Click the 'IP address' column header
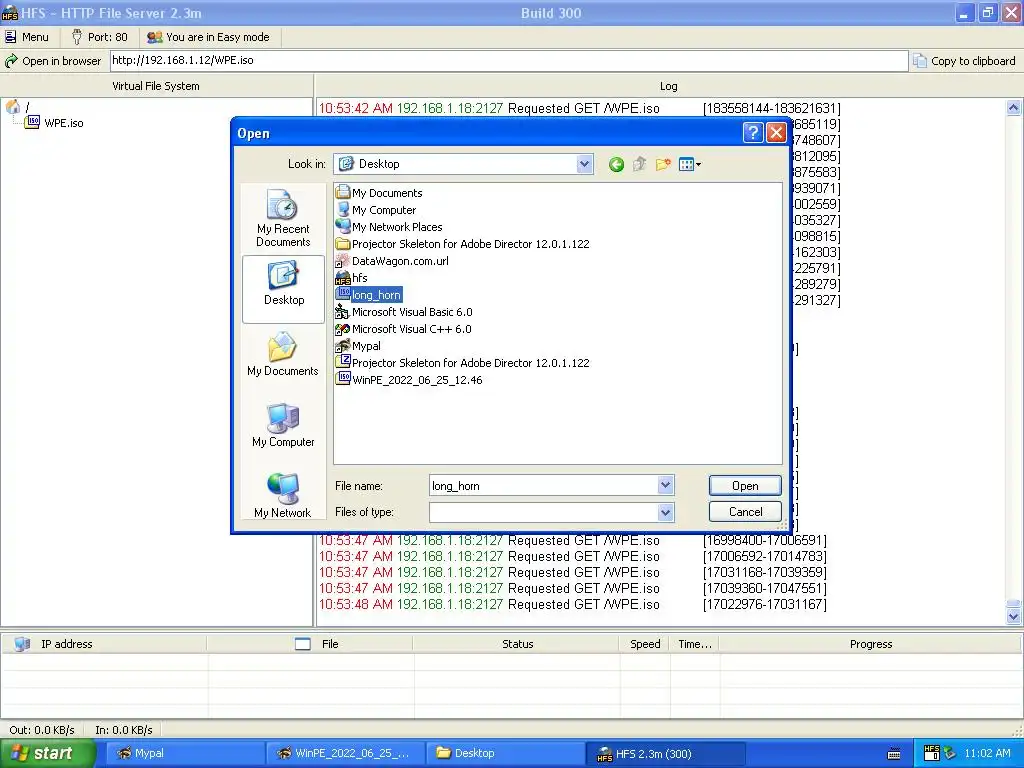1024x768 pixels. click(x=104, y=644)
